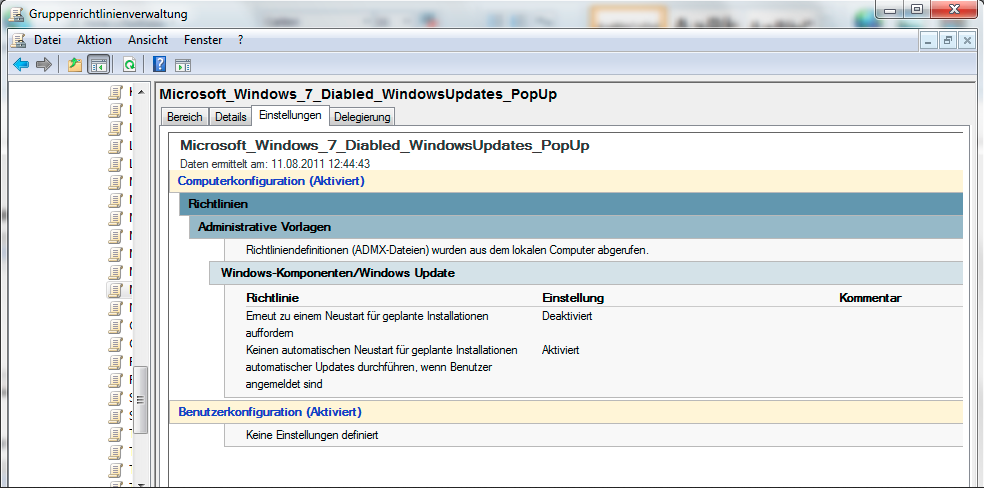This screenshot has height=488, width=984.
Task: Switch to the Delegierung tab
Action: 362,117
